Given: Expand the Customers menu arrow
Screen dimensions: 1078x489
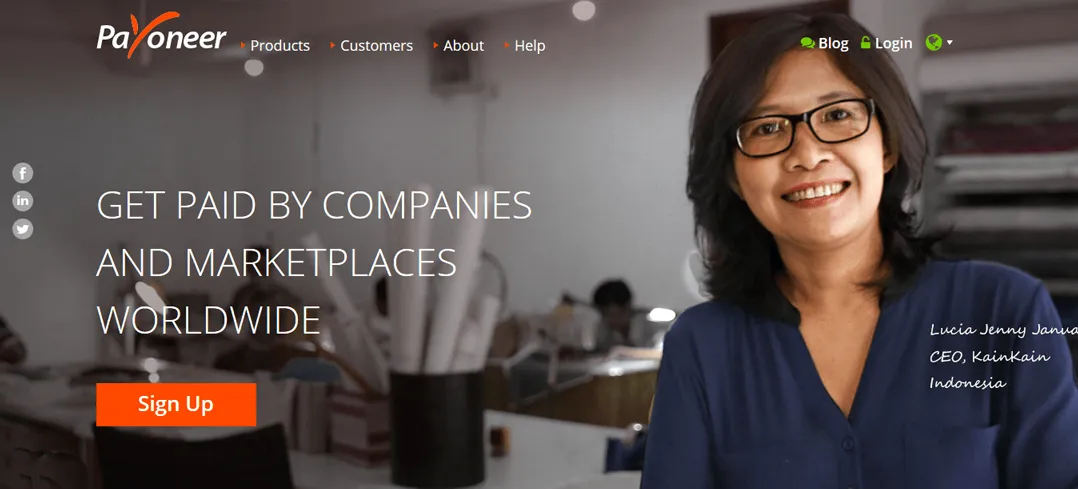Looking at the screenshot, I should click(333, 45).
